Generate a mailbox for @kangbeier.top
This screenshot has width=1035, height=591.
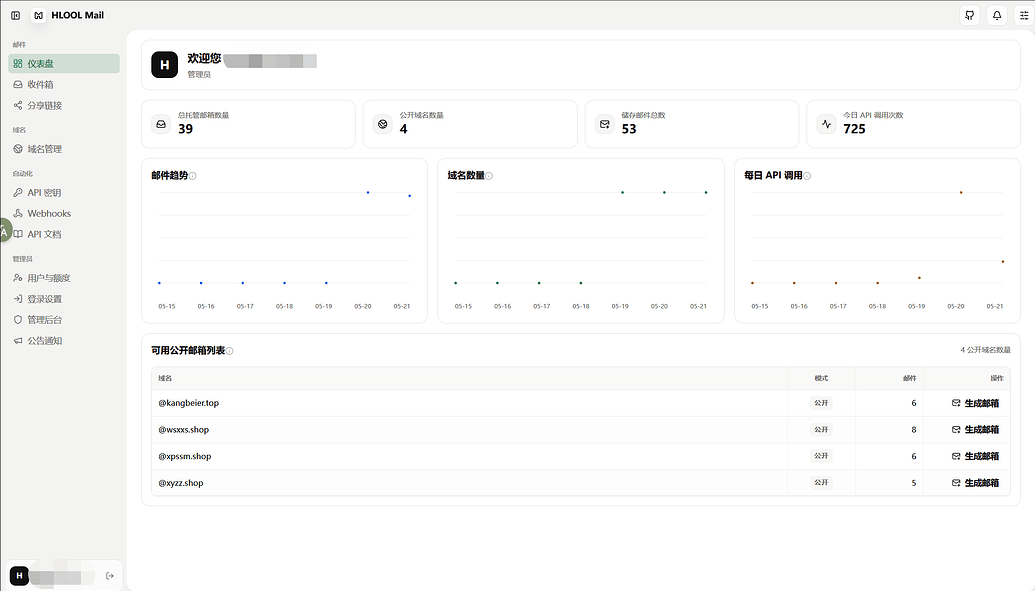tap(976, 403)
